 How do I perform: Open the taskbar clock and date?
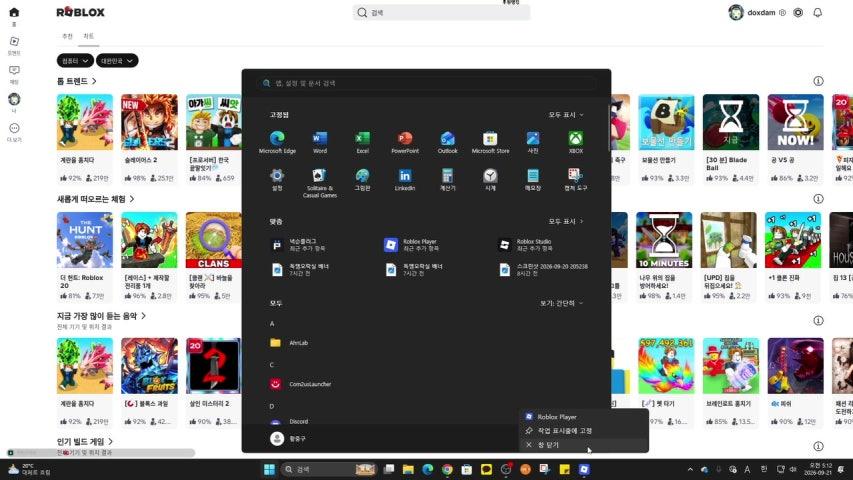820,469
